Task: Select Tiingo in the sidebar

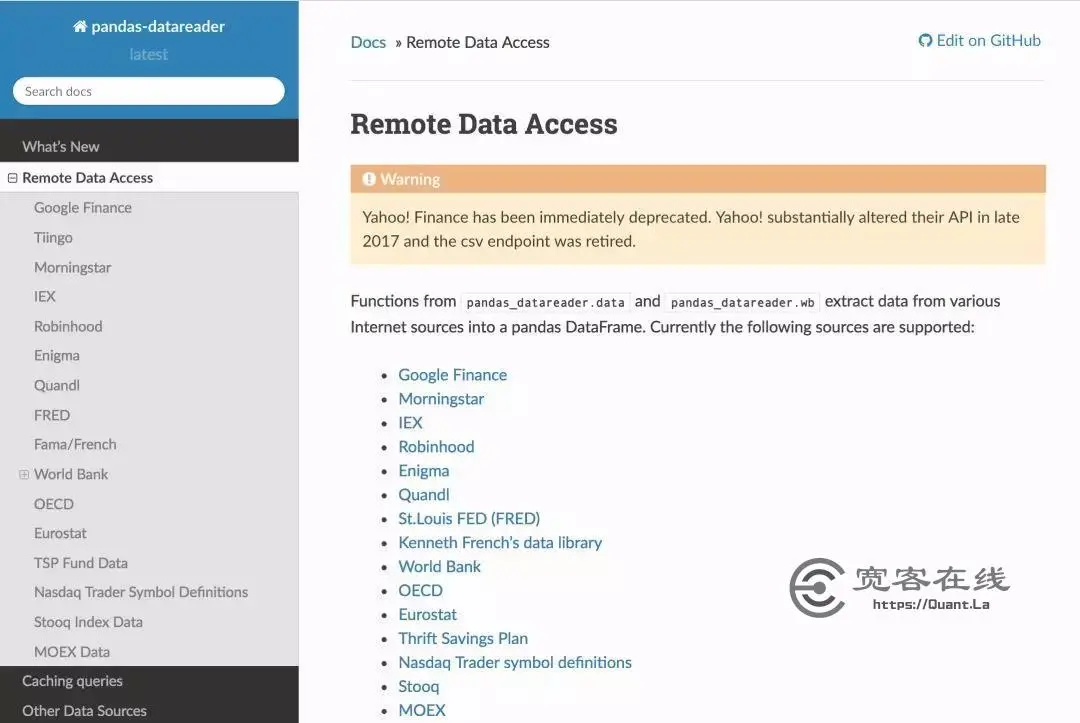Action: pyautogui.click(x=53, y=238)
